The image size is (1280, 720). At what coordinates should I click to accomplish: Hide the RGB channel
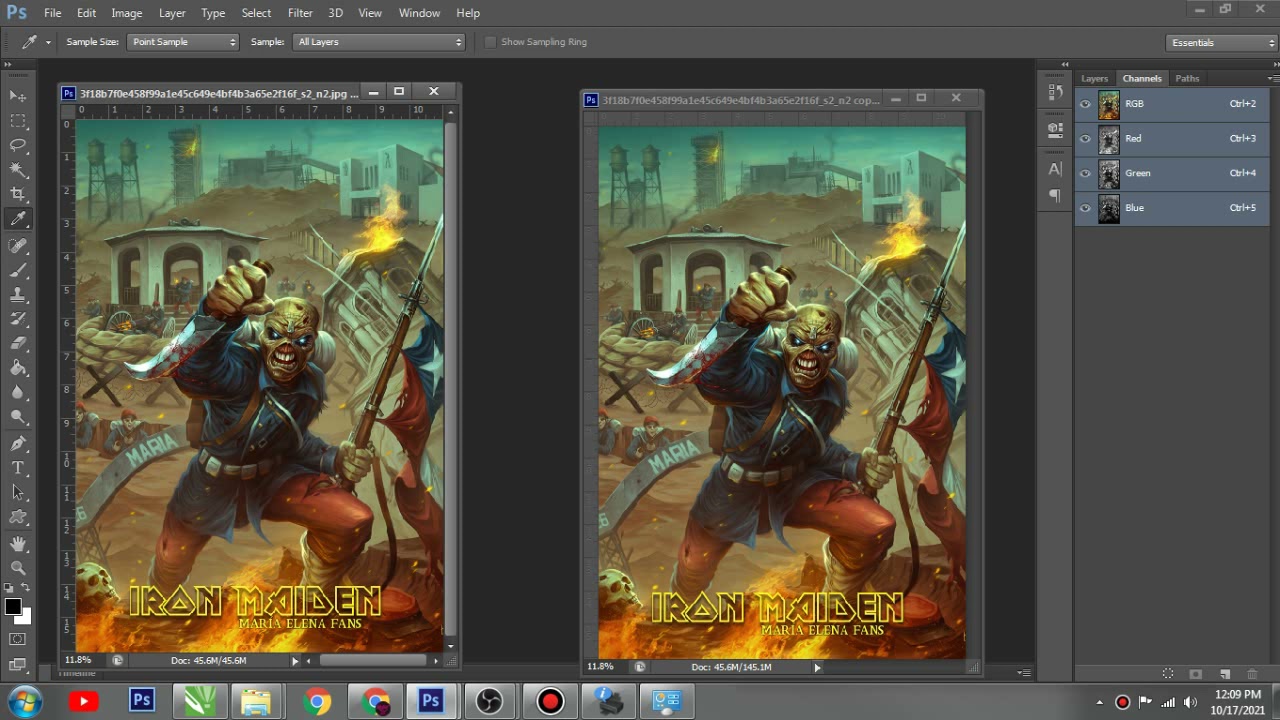coord(1085,104)
